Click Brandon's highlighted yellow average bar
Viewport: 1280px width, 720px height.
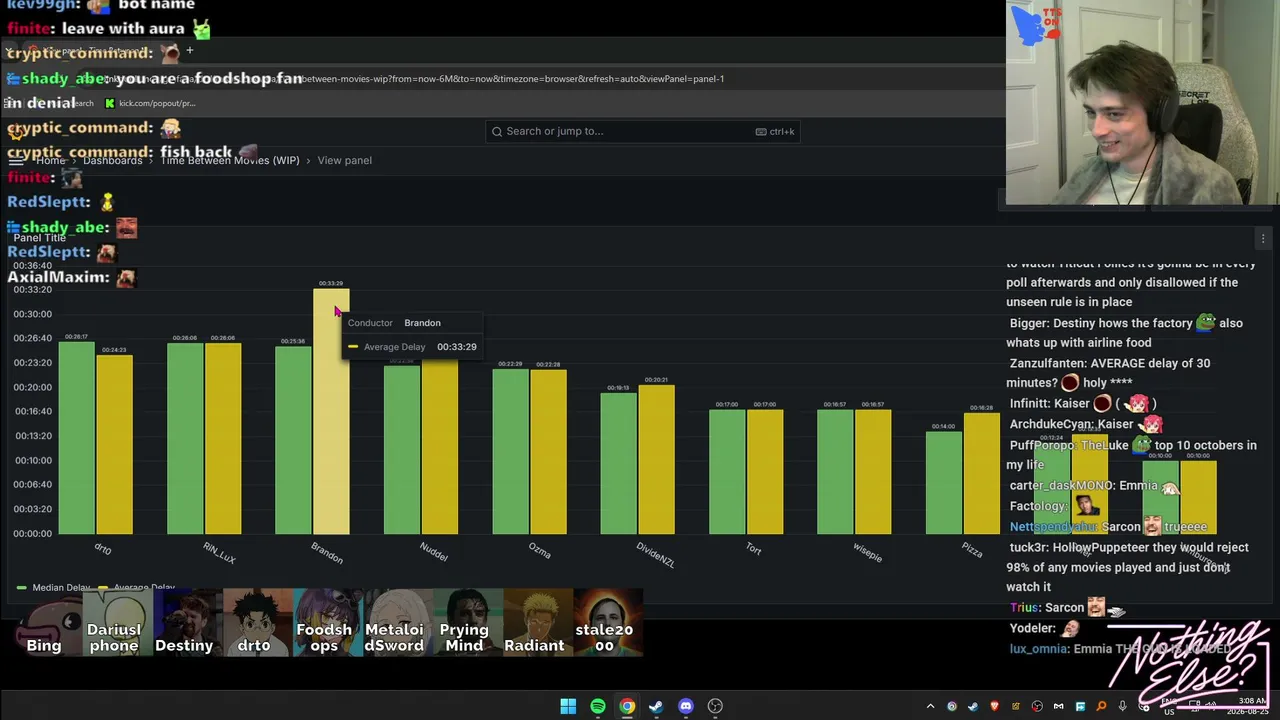[x=331, y=411]
